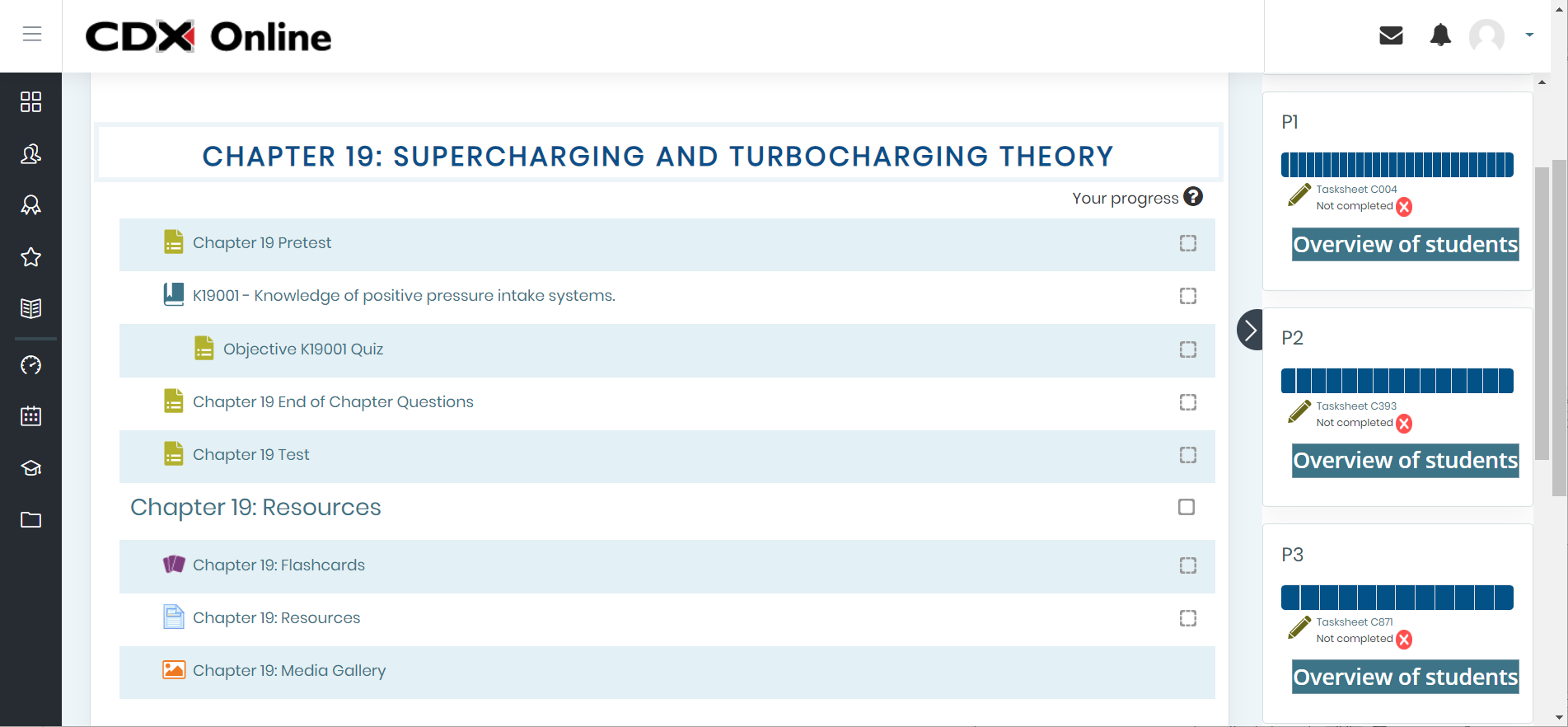Screen dimensions: 1568x727
Task: Open messages via the envelope icon
Action: point(1391,35)
